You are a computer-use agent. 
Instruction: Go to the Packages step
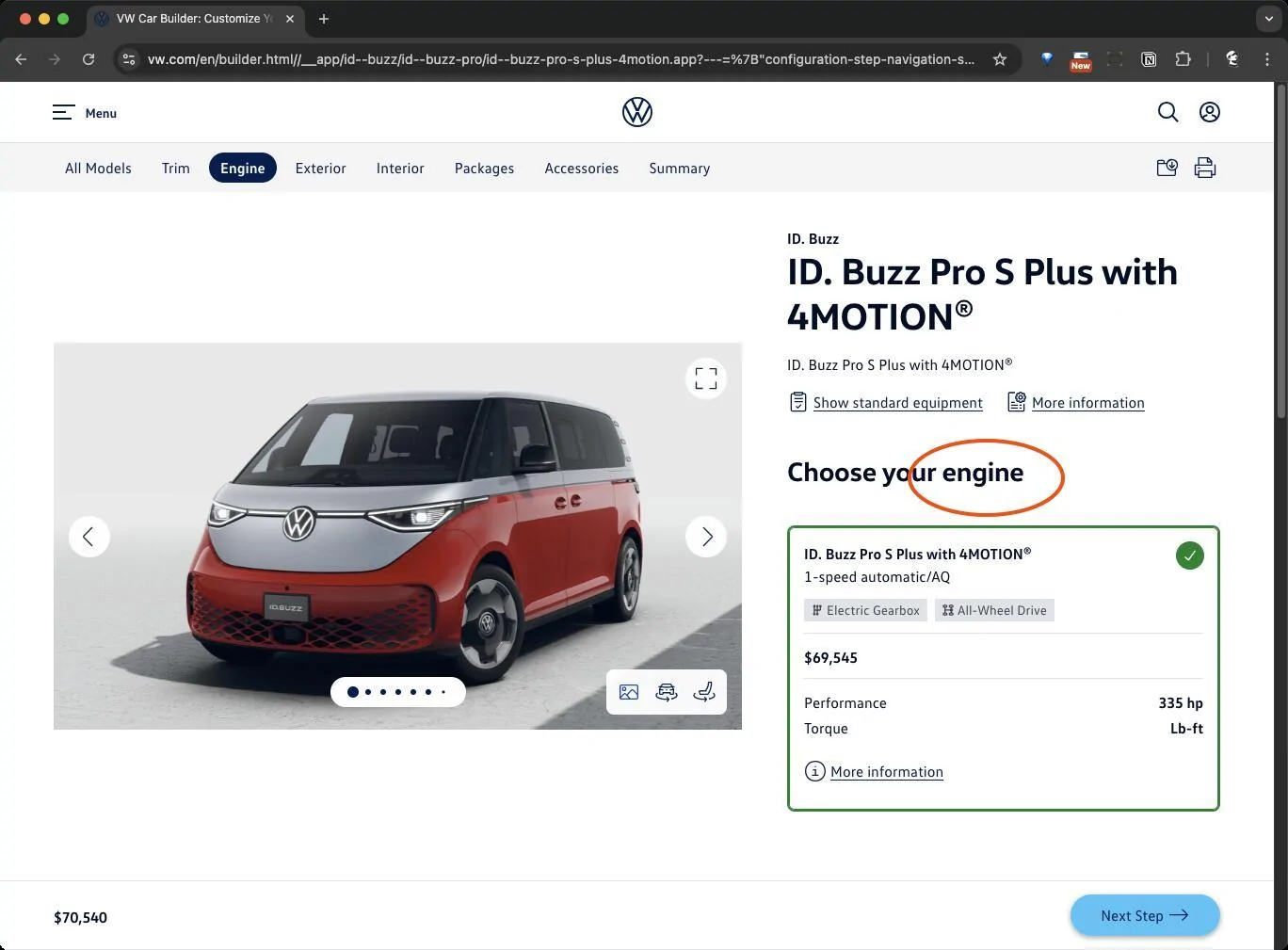[x=484, y=169]
